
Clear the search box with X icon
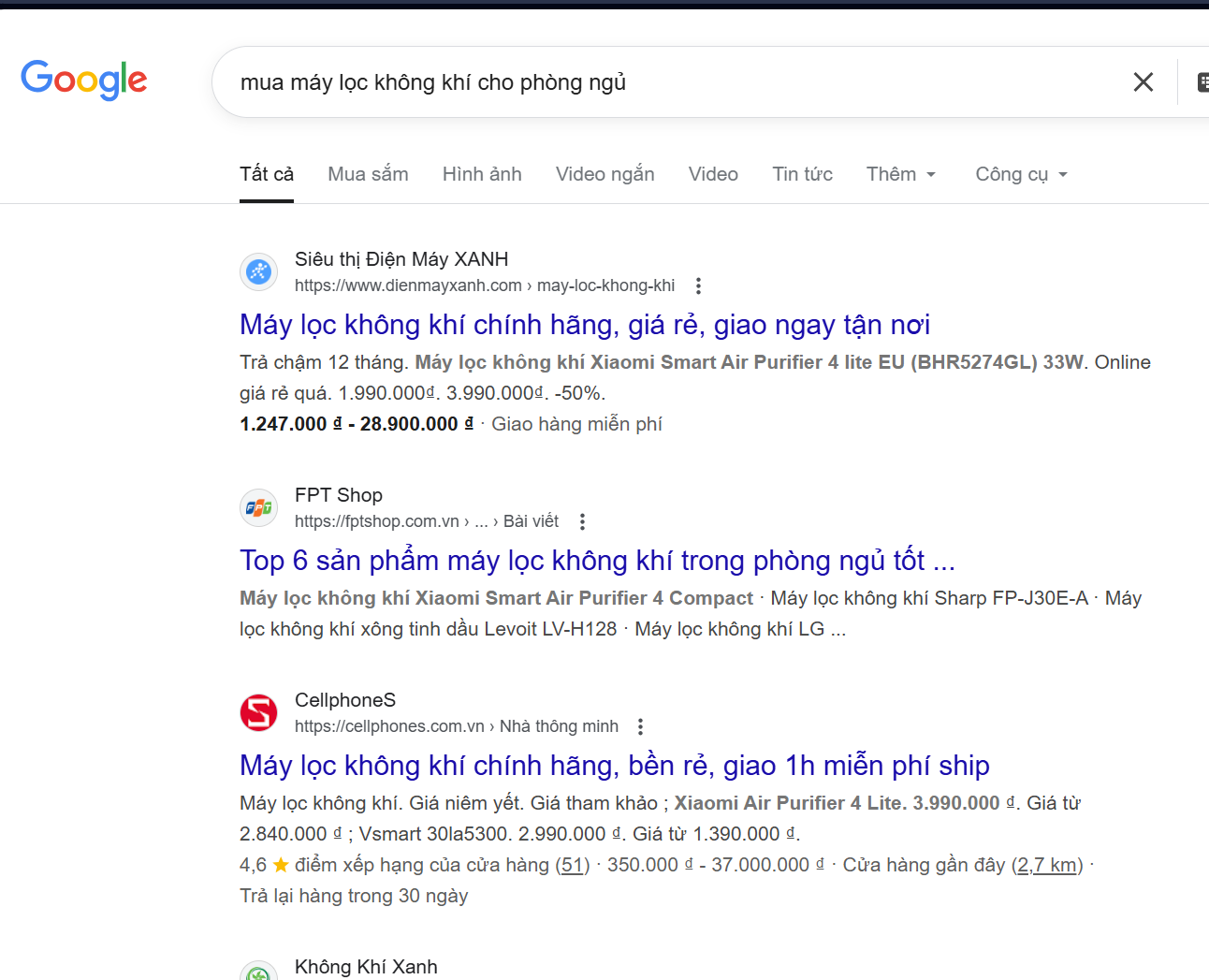click(1143, 82)
